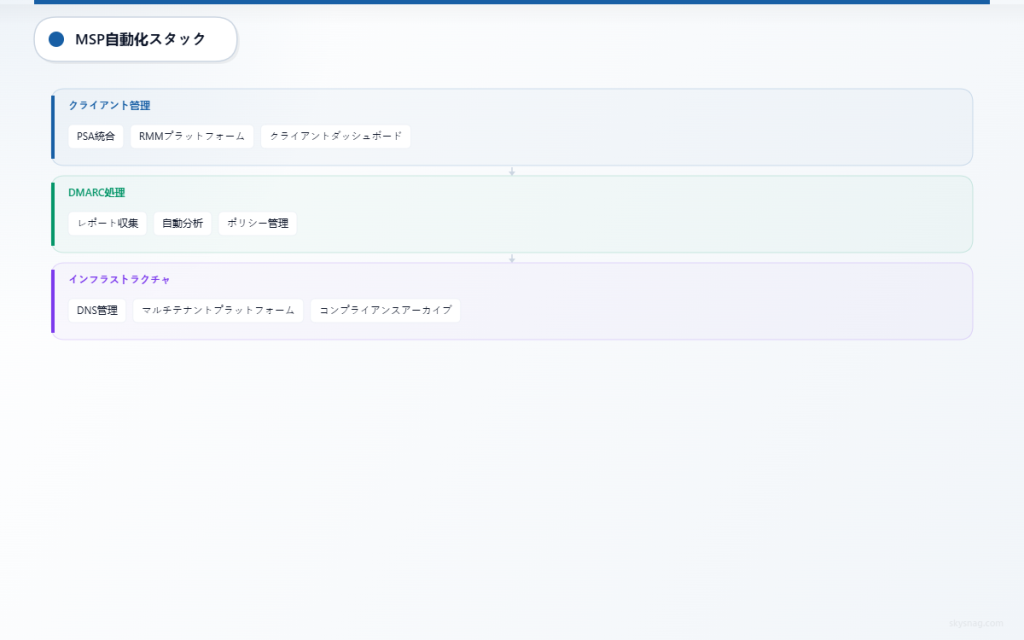
Task: Click the green accent bar of DMARC処理 card
Action: pos(53,214)
